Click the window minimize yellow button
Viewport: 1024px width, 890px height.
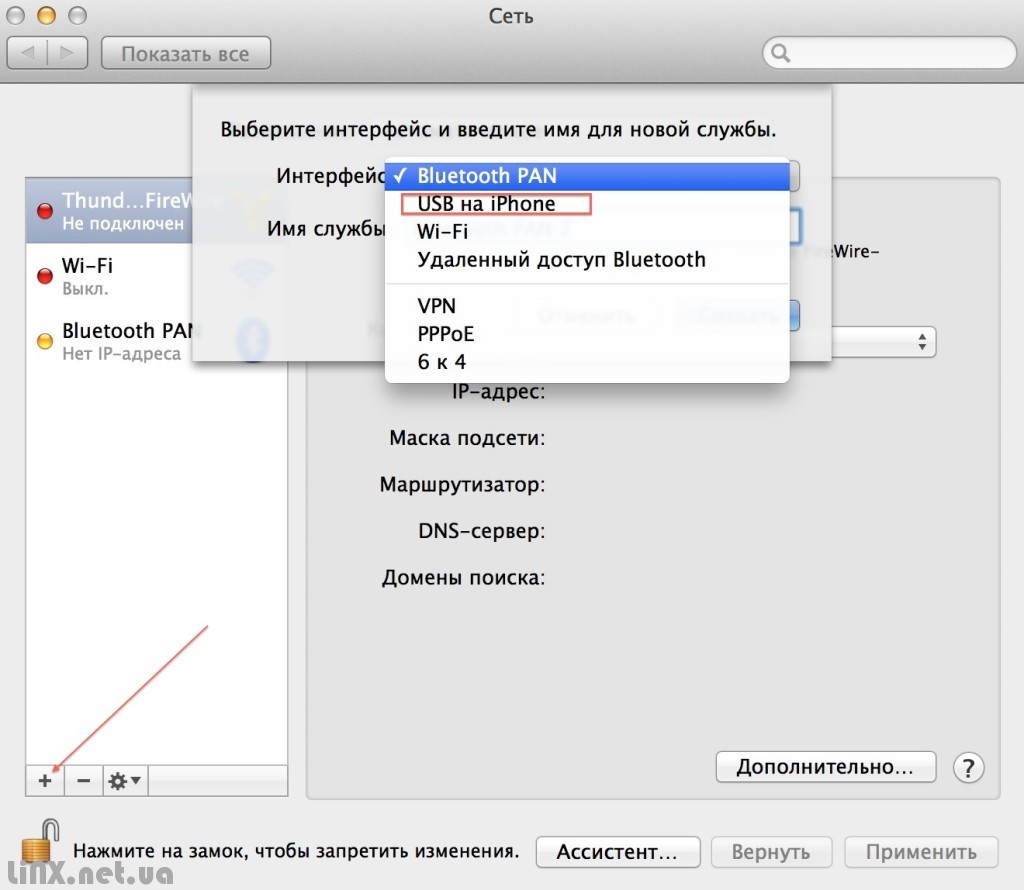click(46, 15)
